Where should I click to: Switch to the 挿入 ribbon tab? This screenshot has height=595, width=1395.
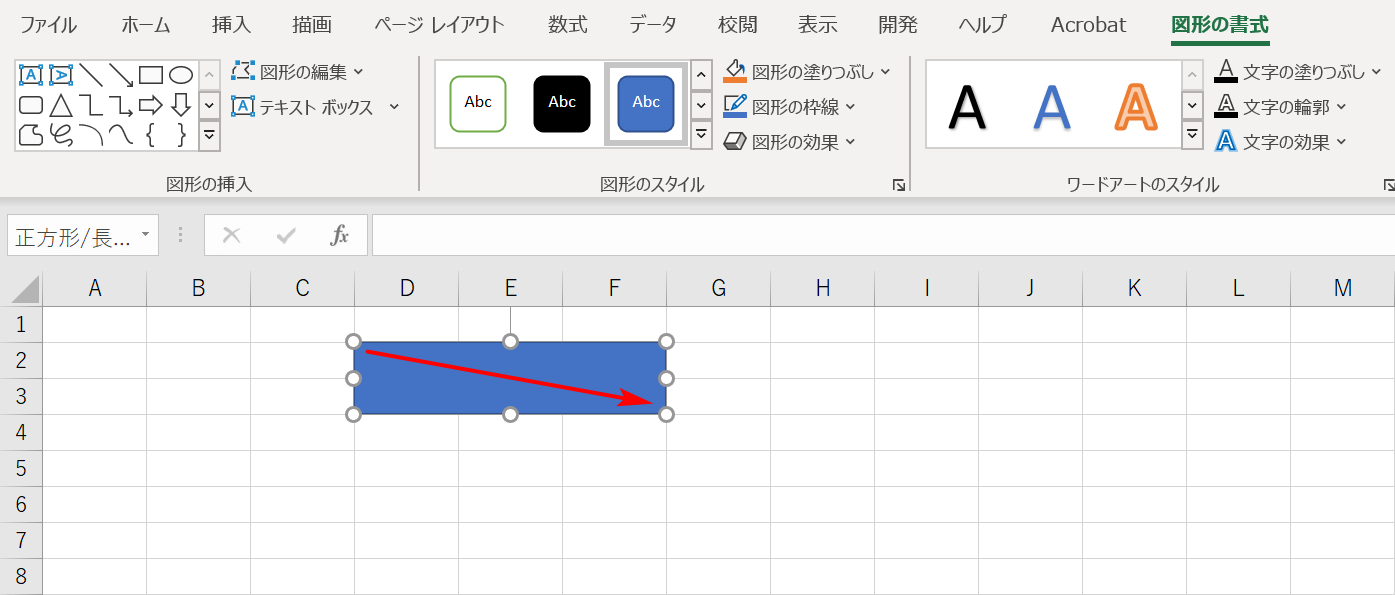click(x=231, y=25)
